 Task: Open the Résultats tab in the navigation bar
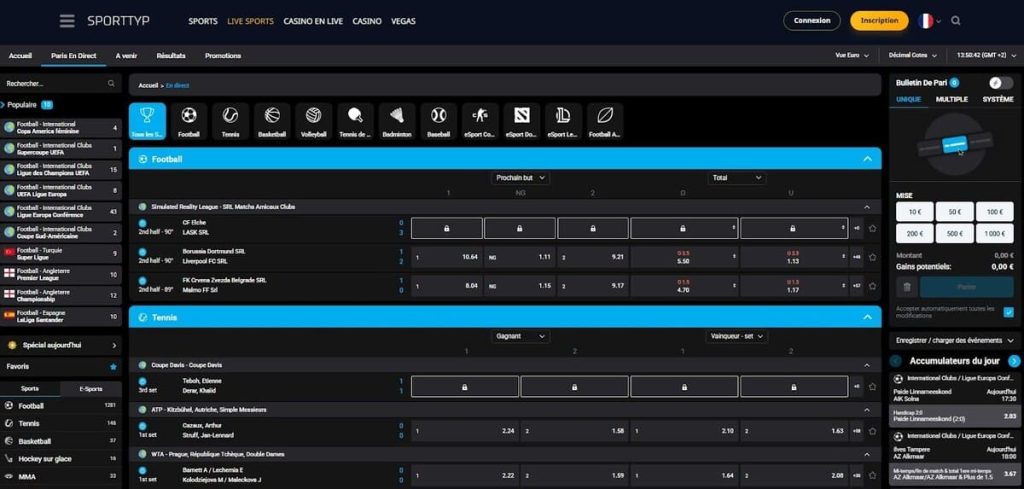tap(171, 56)
